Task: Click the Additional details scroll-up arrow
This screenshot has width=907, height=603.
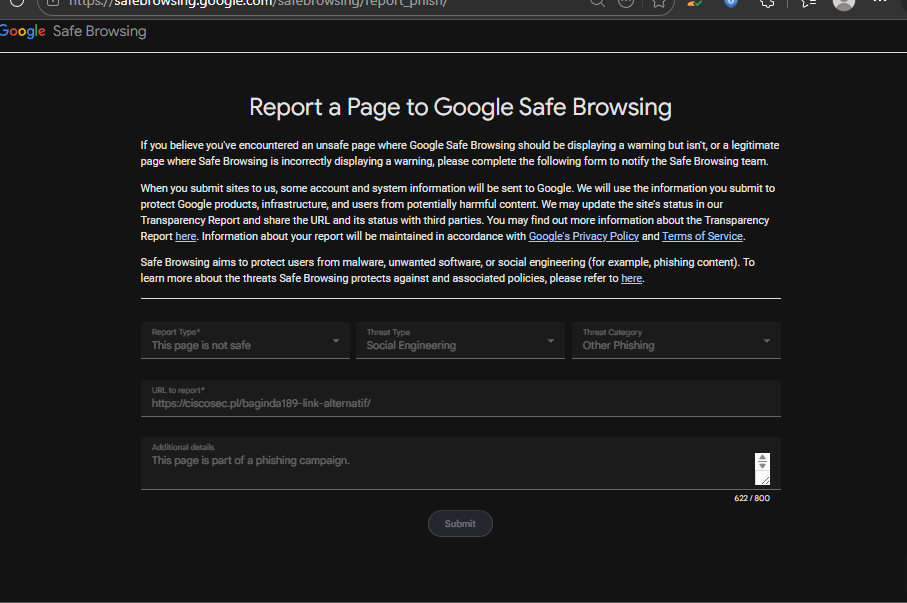Action: [762, 458]
